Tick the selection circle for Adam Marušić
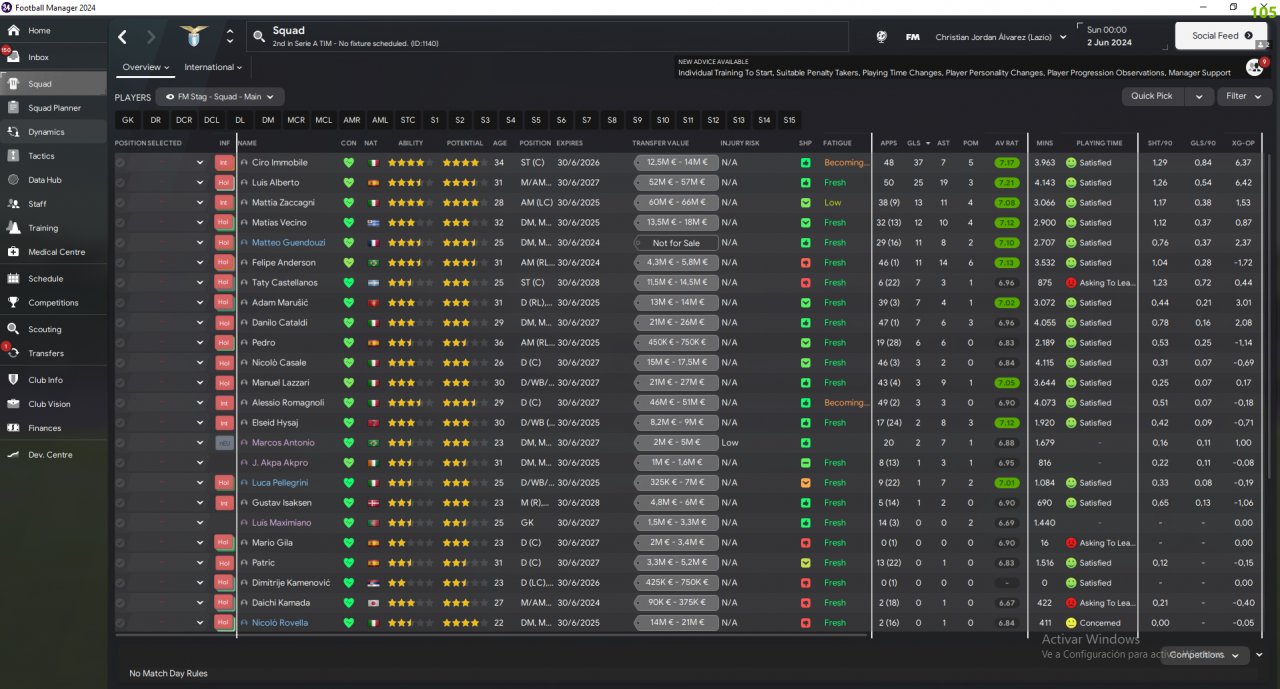 point(120,303)
